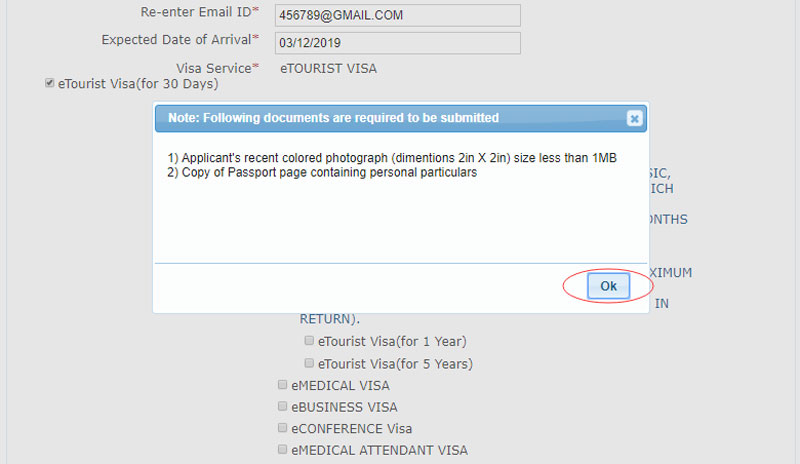This screenshot has width=800, height=464.
Task: Toggle the eCONFERENCE Visa checkbox
Action: [283, 429]
